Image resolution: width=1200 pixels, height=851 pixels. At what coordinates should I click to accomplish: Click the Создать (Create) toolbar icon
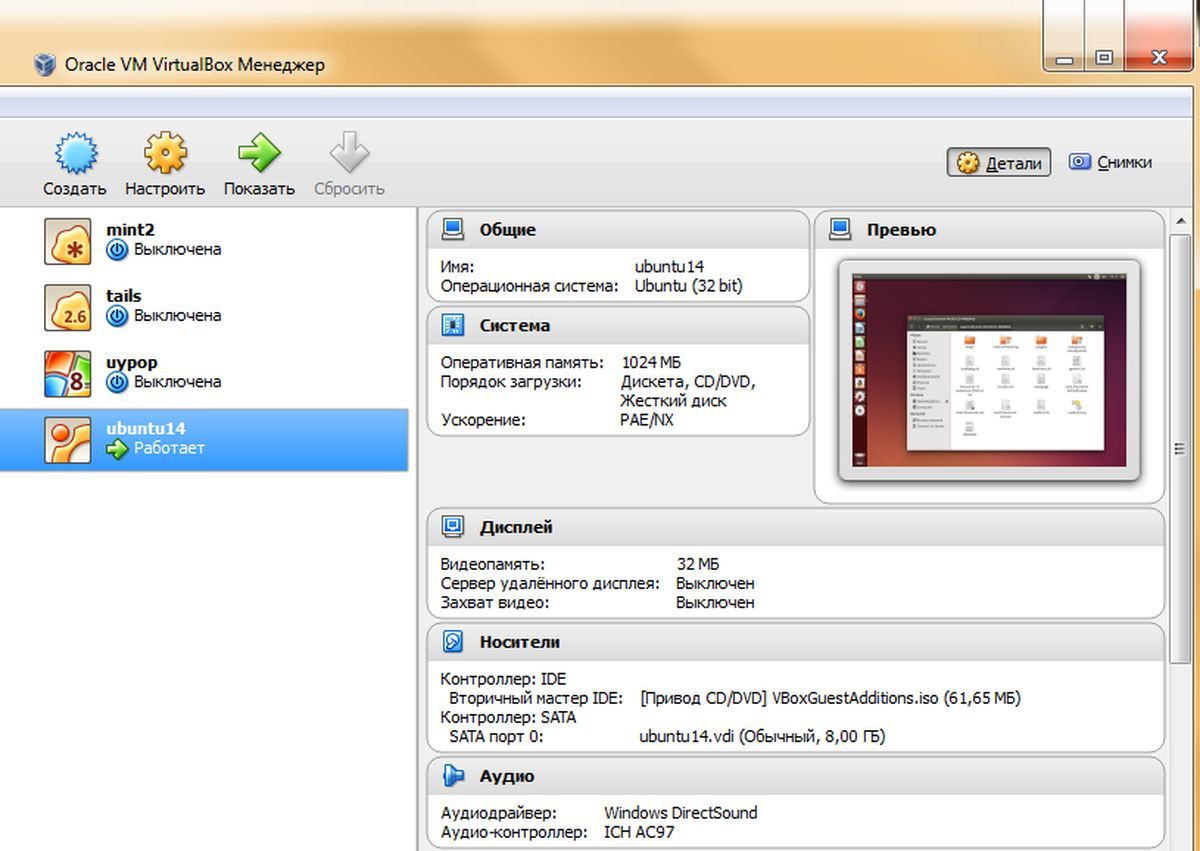point(73,155)
